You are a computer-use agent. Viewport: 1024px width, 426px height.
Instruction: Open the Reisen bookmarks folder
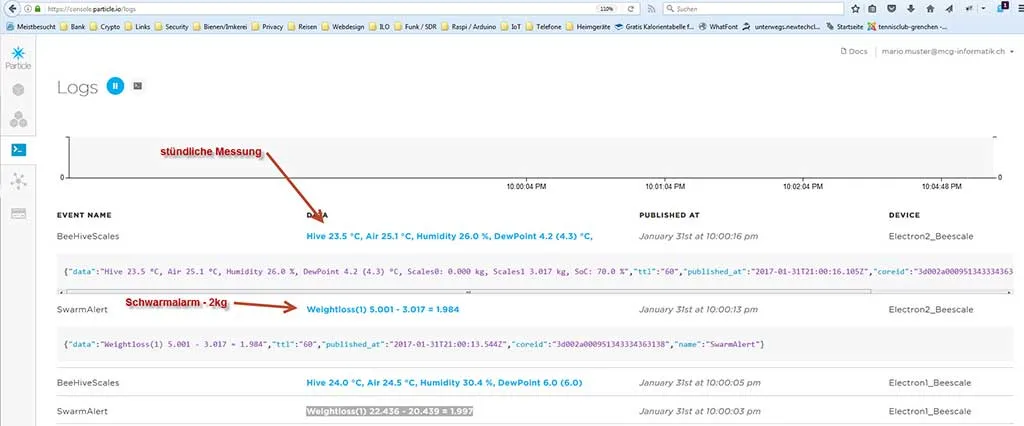pos(302,27)
